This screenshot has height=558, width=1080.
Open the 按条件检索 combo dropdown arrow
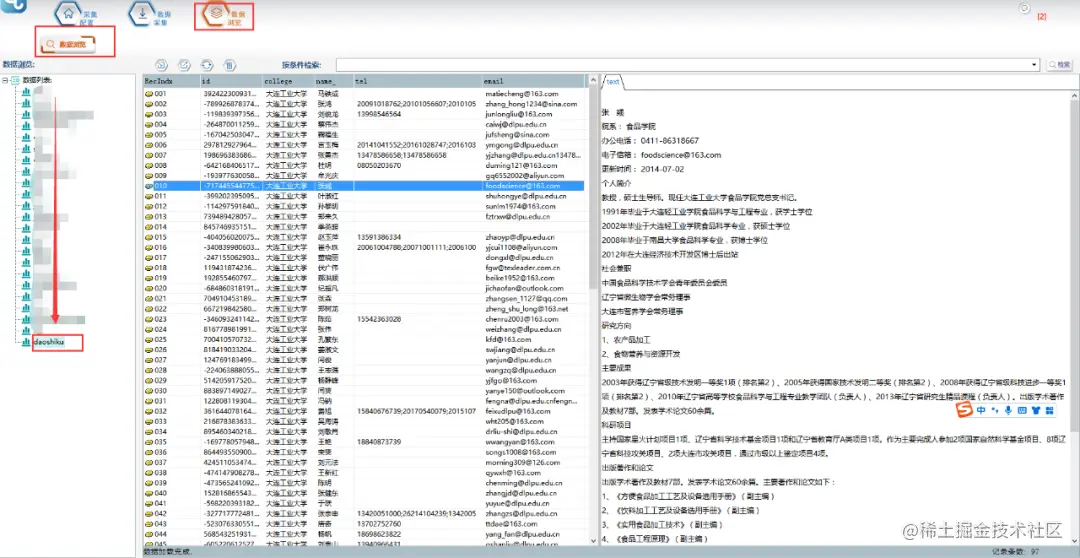coord(1035,65)
